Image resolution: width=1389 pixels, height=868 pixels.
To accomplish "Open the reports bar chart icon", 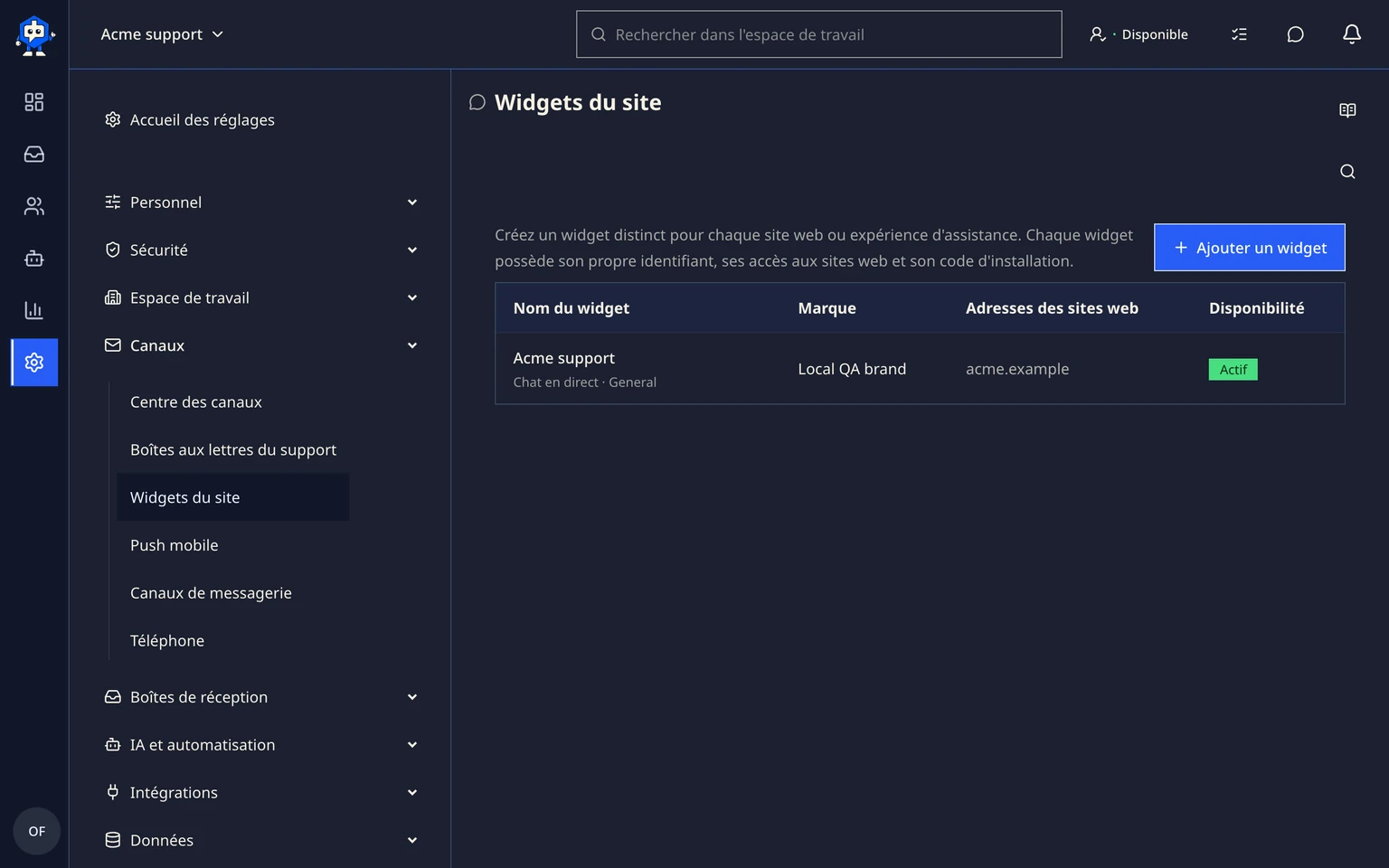I will click(x=34, y=310).
